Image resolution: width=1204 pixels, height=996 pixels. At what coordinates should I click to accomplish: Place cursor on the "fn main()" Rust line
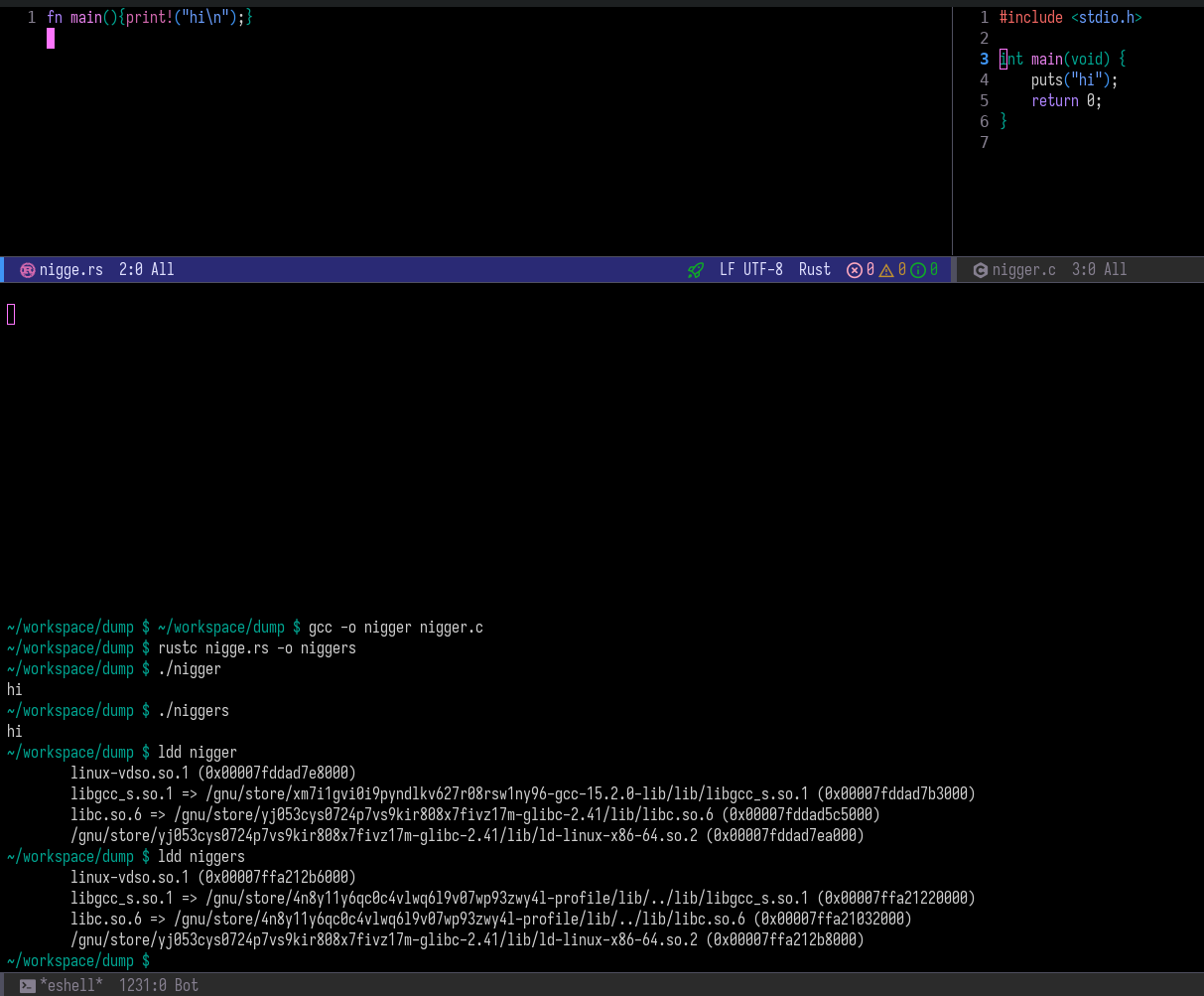pos(150,18)
